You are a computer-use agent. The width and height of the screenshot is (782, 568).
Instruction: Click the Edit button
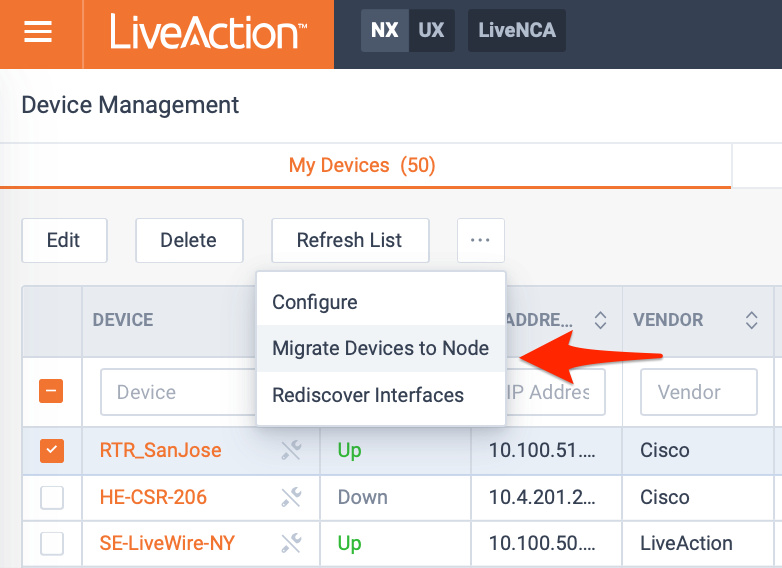tap(64, 240)
